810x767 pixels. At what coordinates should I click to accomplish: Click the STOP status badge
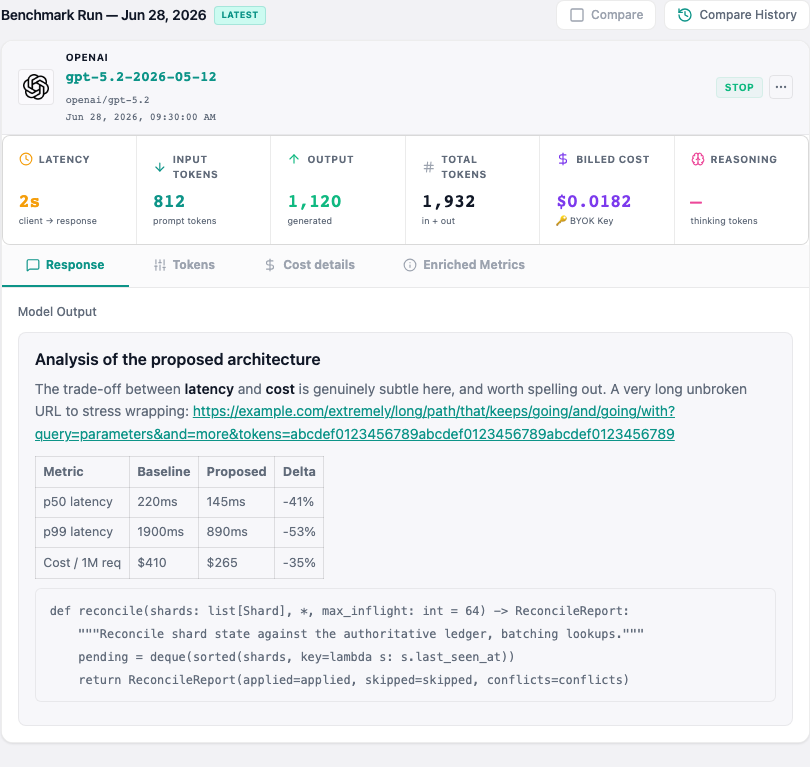[x=739, y=87]
